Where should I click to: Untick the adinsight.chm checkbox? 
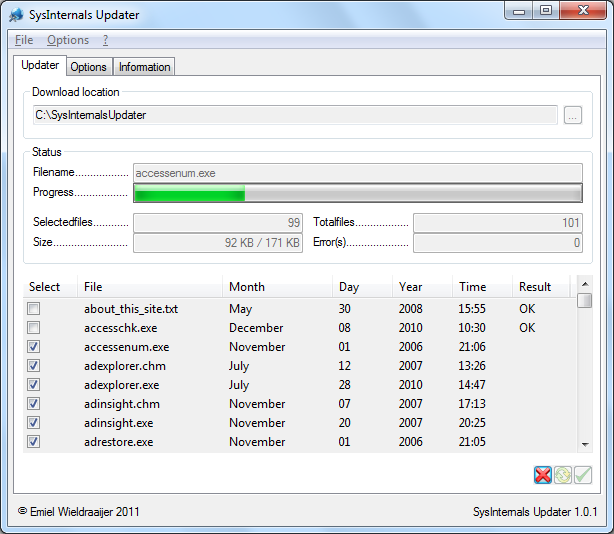[34, 404]
